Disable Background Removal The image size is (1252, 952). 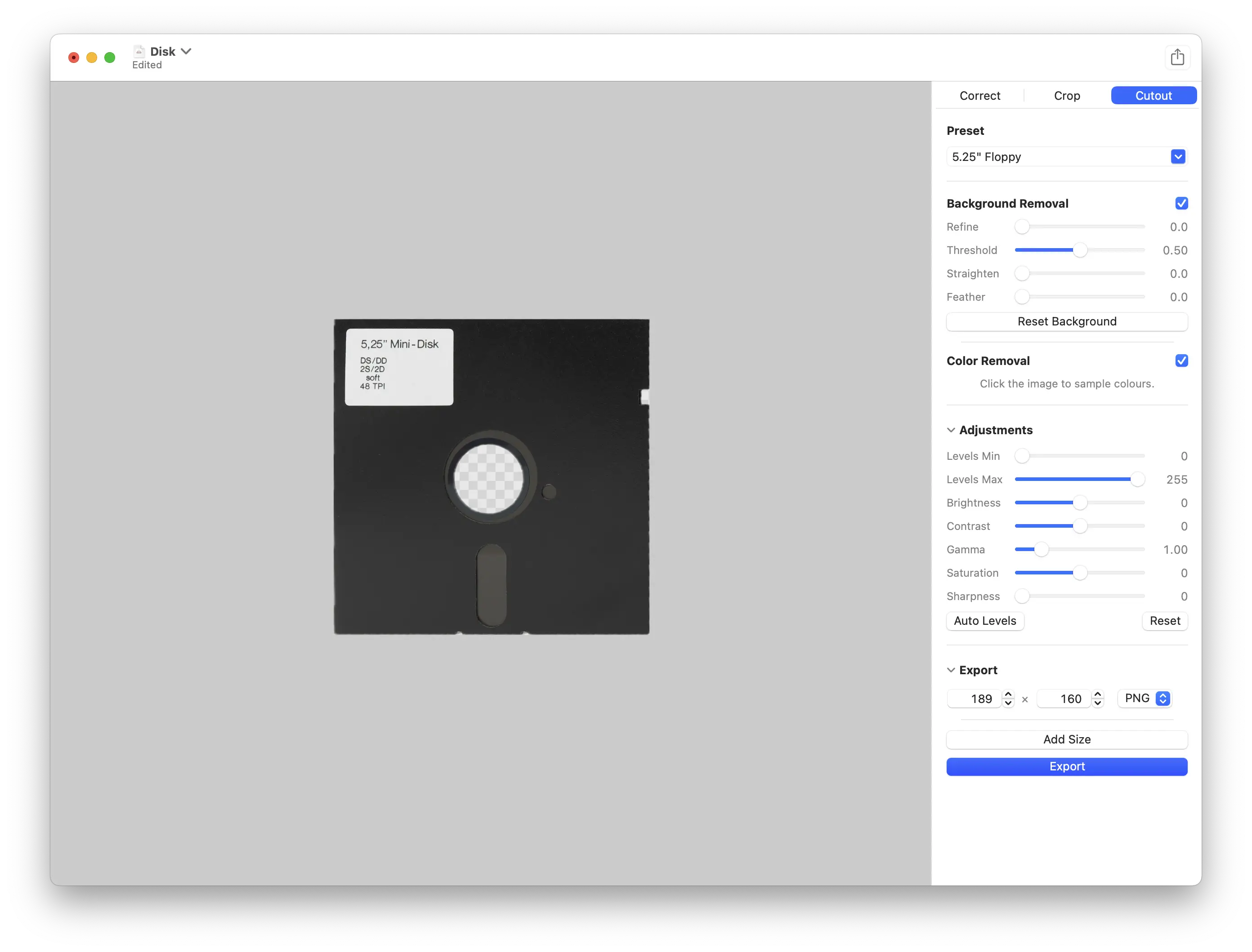pyautogui.click(x=1182, y=203)
